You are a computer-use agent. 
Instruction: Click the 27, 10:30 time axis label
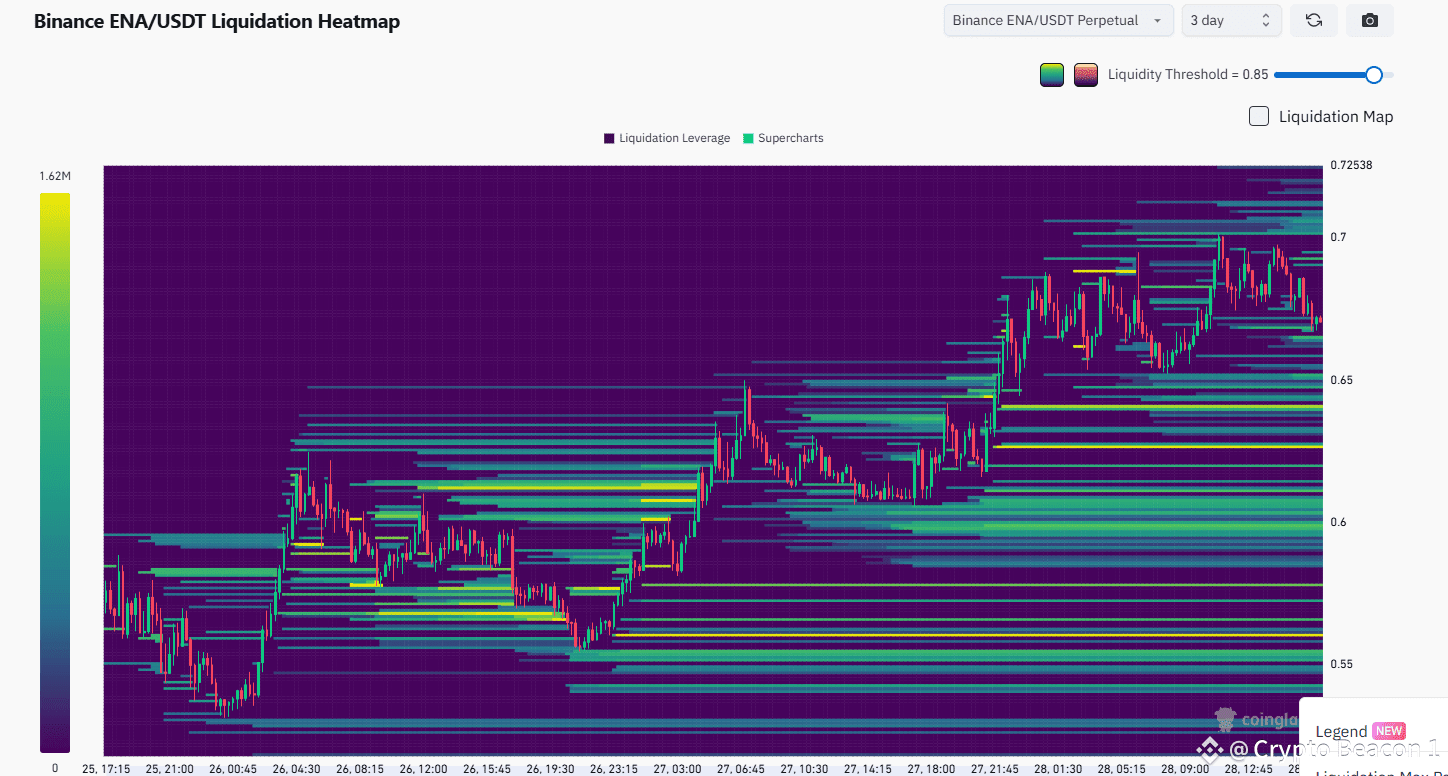tap(804, 769)
